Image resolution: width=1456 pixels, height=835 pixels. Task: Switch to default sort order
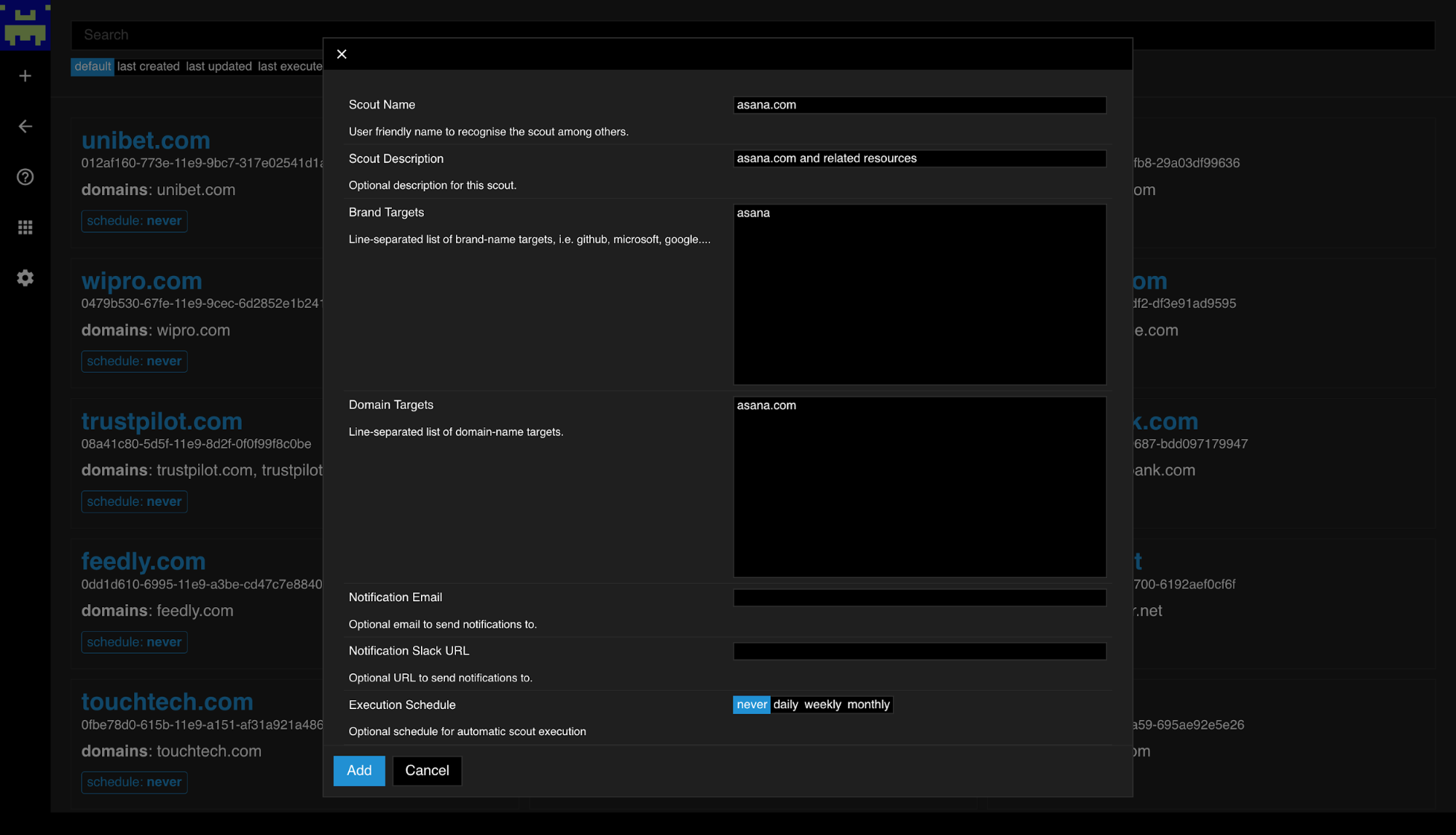pyautogui.click(x=93, y=66)
